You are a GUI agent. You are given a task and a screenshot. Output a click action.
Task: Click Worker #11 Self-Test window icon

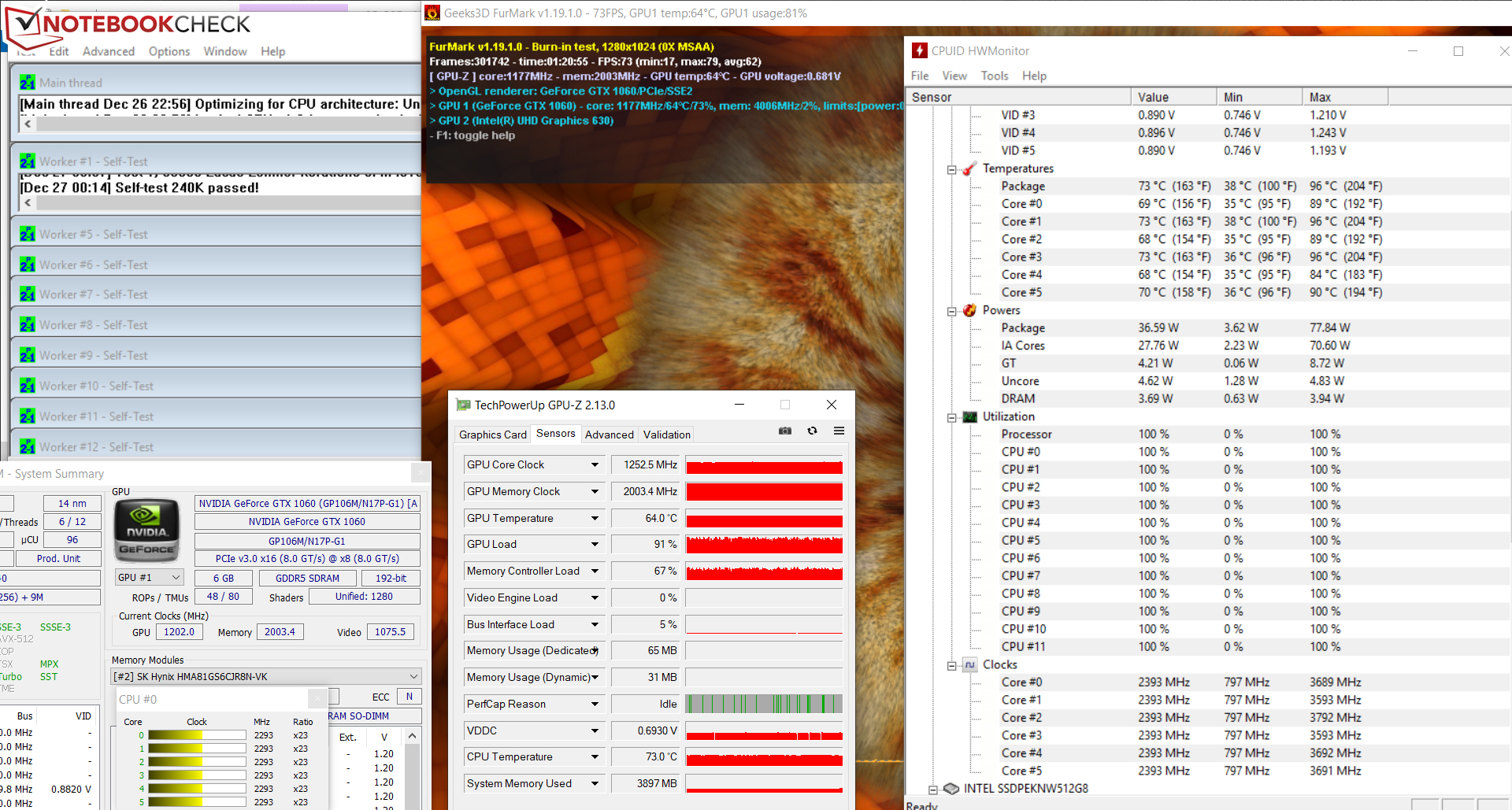pos(28,416)
